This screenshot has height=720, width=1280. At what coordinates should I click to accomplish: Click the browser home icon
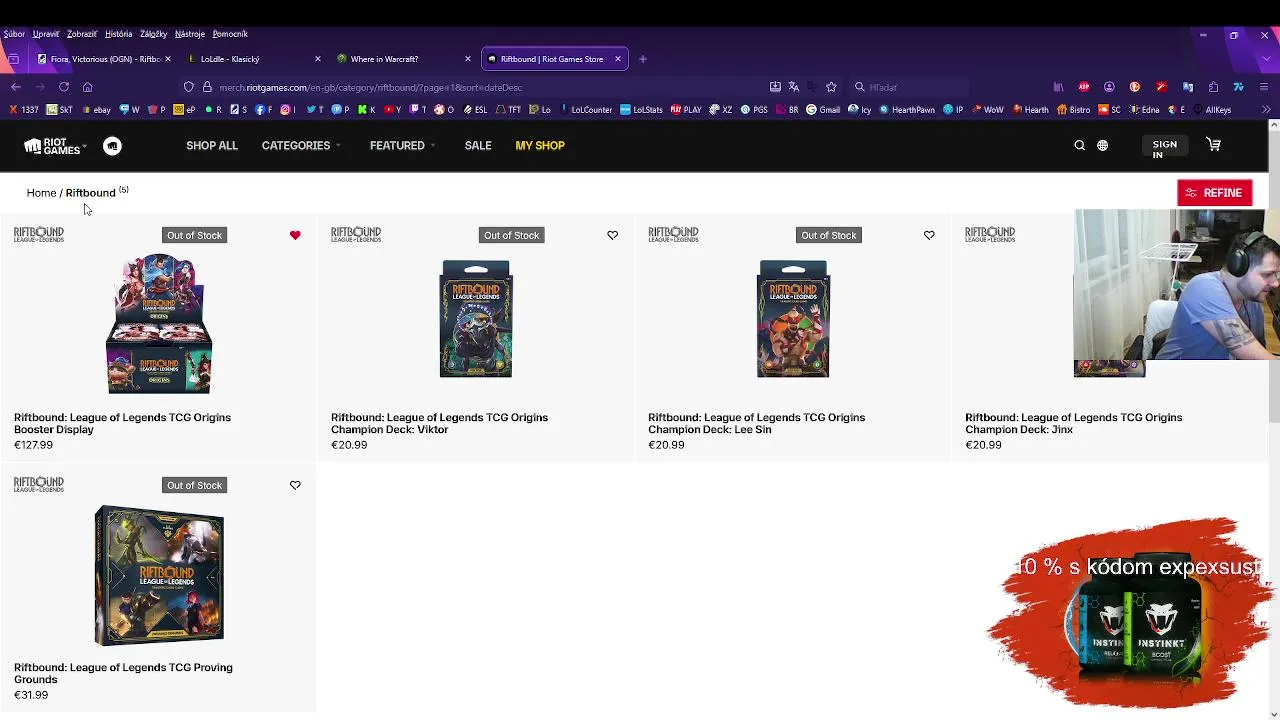tap(88, 87)
